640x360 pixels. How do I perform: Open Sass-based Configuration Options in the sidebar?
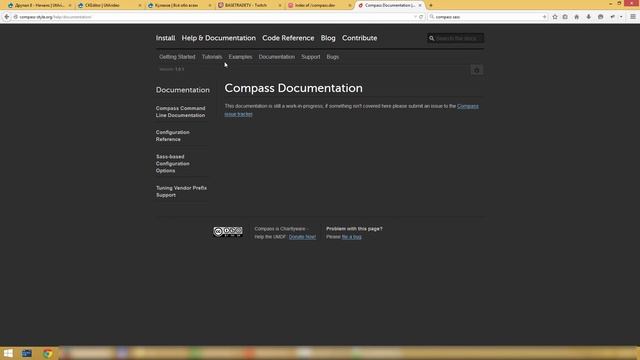coord(173,164)
